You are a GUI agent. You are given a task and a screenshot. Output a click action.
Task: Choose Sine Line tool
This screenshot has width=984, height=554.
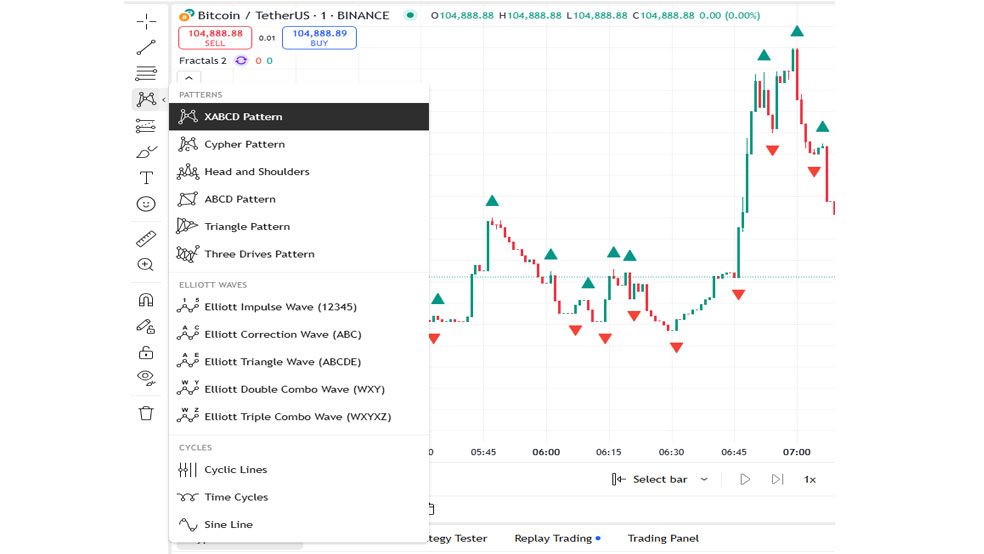click(299, 525)
